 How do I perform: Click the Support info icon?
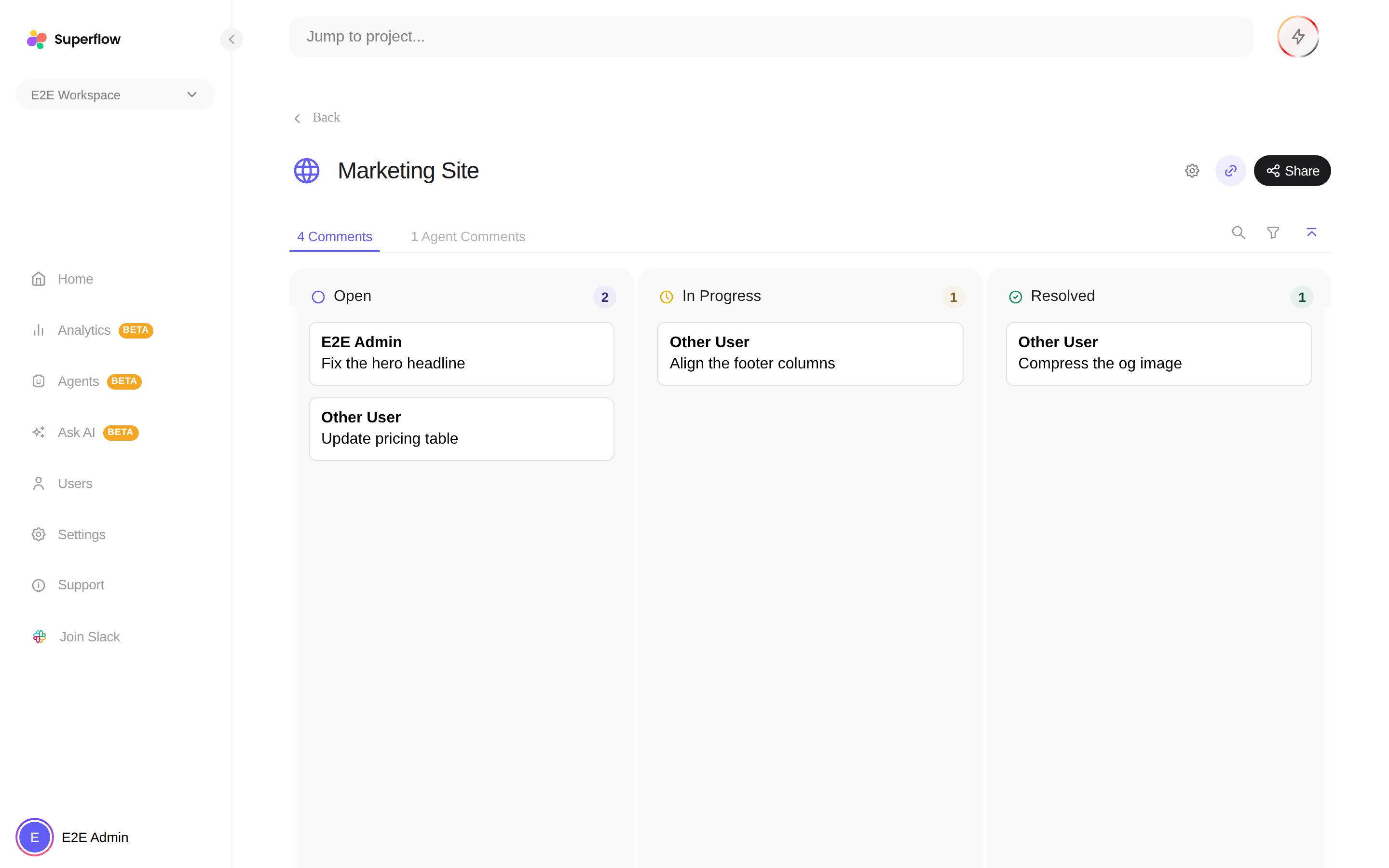pyautogui.click(x=39, y=585)
